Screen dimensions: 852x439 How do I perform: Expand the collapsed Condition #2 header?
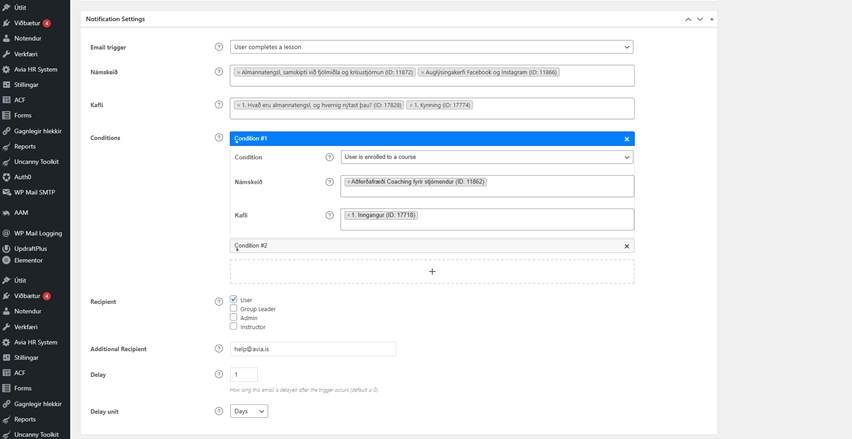click(420, 246)
